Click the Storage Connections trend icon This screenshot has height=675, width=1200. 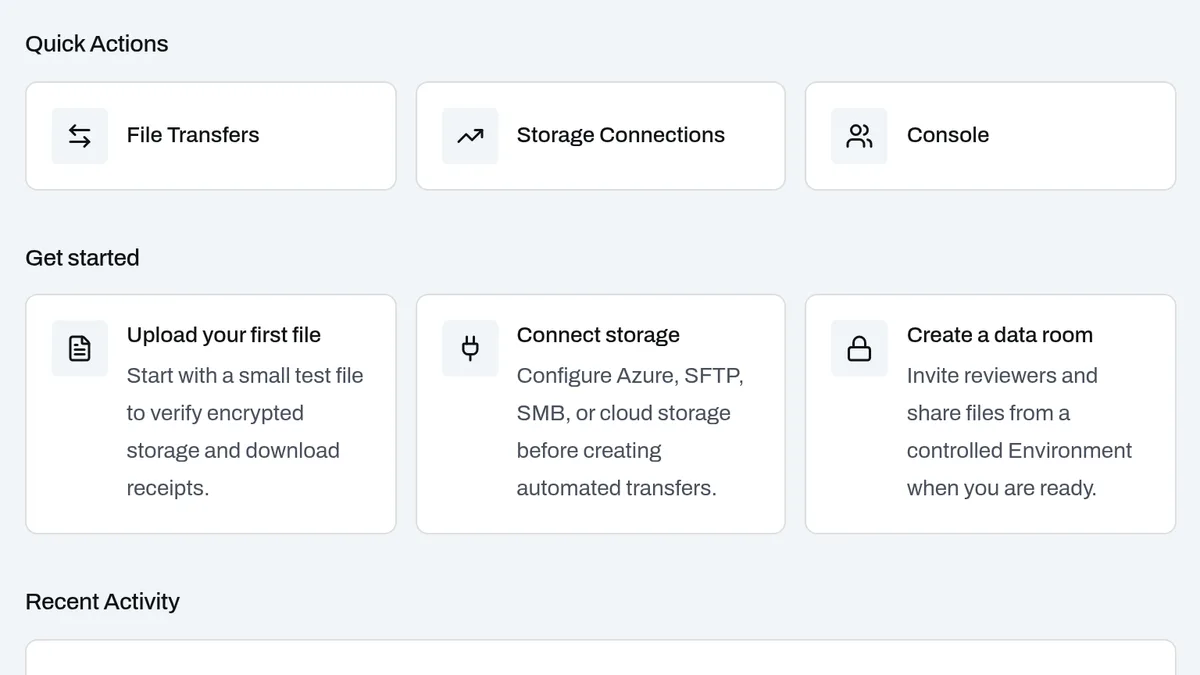pos(470,136)
